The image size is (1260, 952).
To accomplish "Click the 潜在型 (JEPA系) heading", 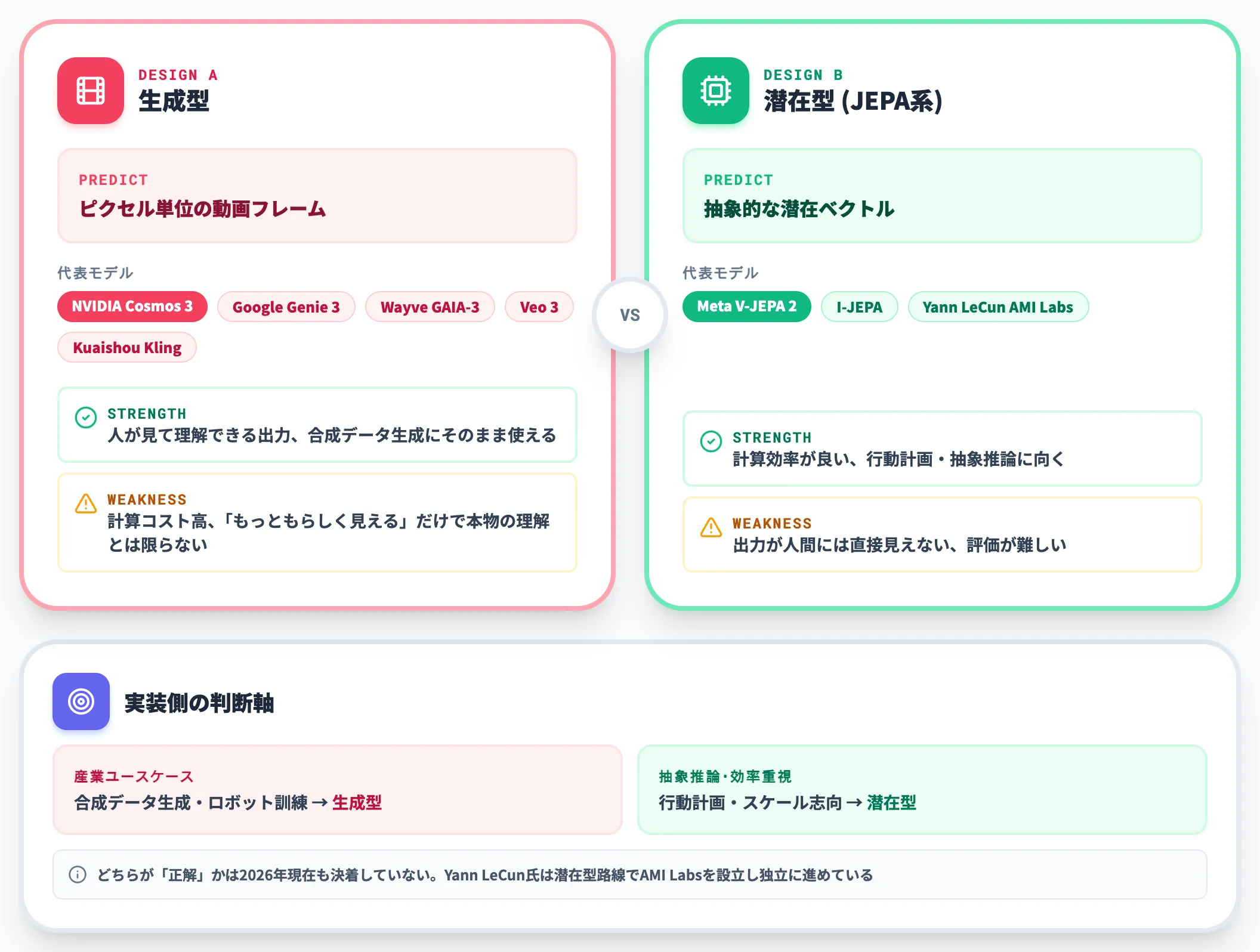I will point(853,101).
